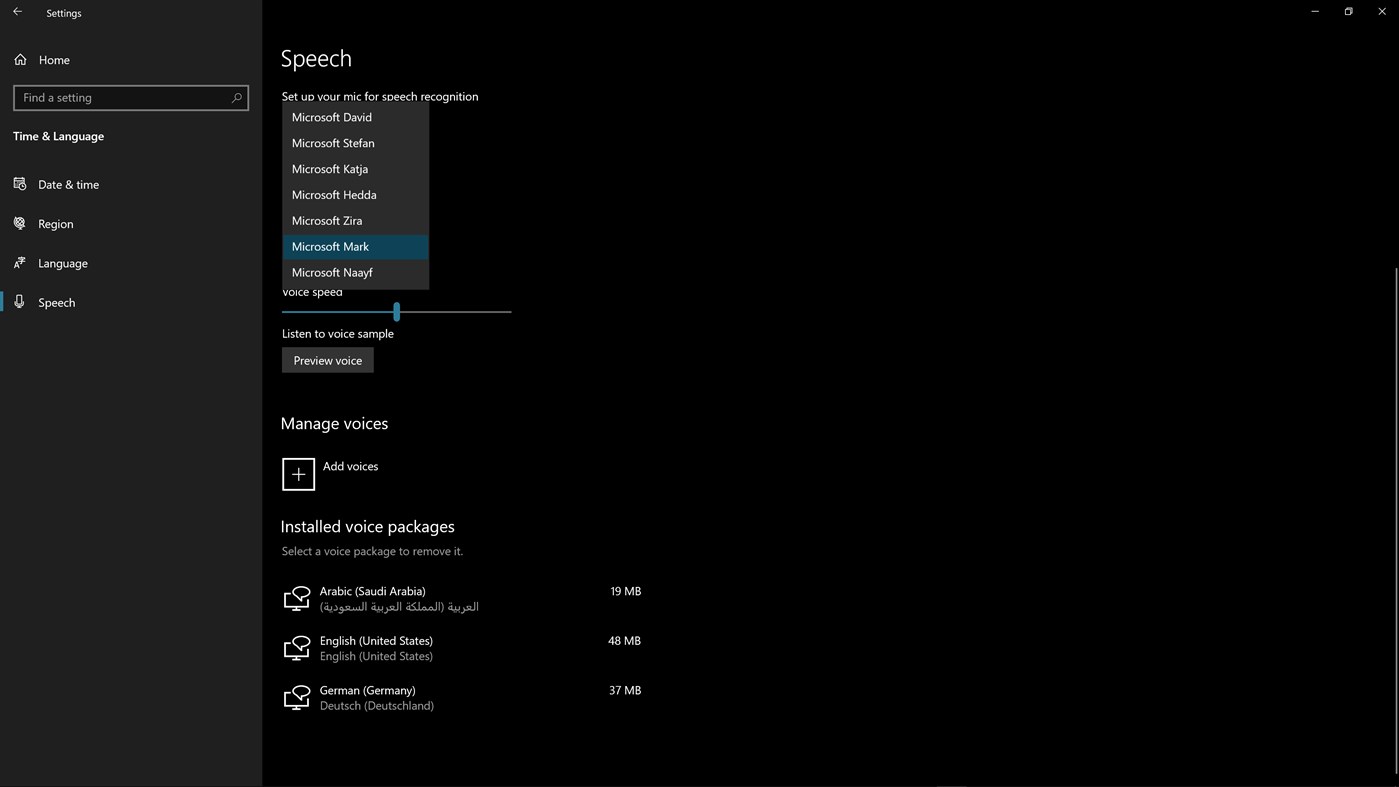Choose Microsoft Hedda voice
Screen dimensions: 1399x787
click(x=355, y=195)
